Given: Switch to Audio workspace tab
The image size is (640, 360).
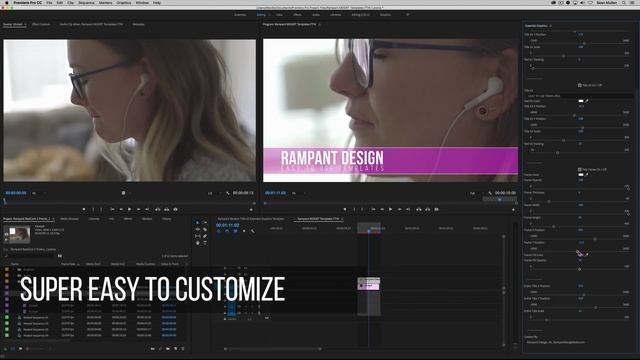Looking at the screenshot, I should pos(316,15).
